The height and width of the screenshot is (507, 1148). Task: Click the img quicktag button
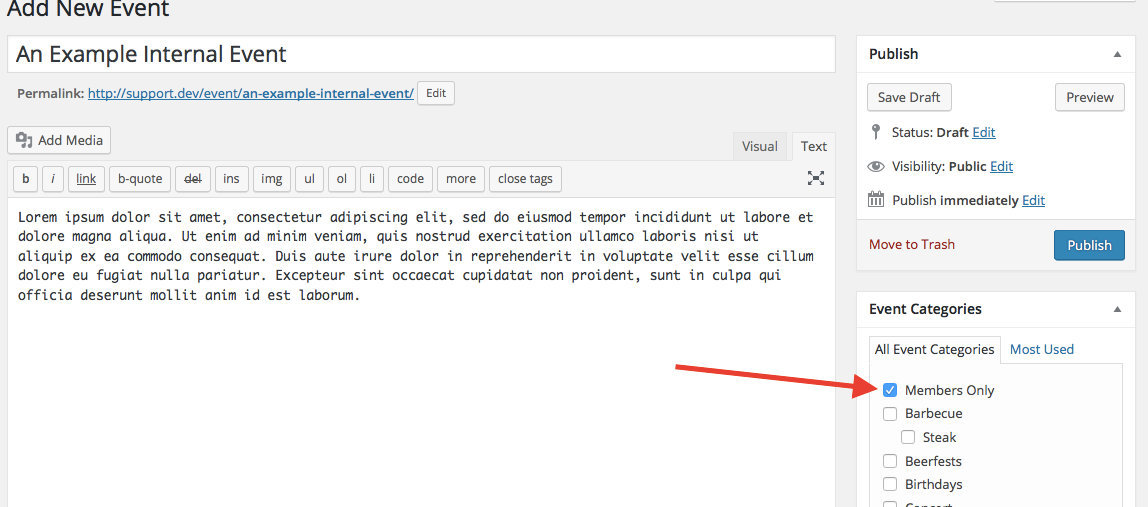coord(271,179)
